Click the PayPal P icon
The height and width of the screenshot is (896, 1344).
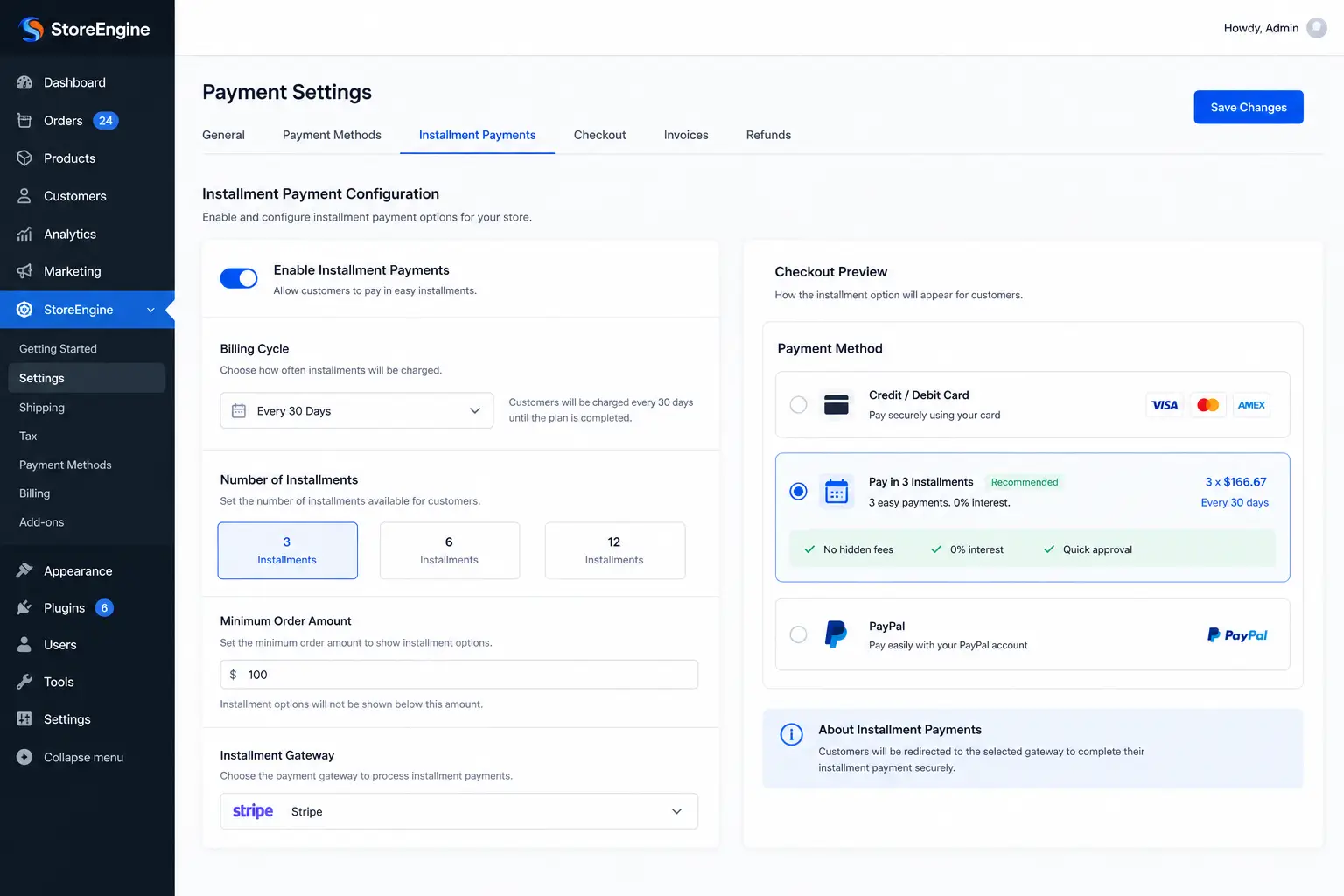[x=836, y=634]
